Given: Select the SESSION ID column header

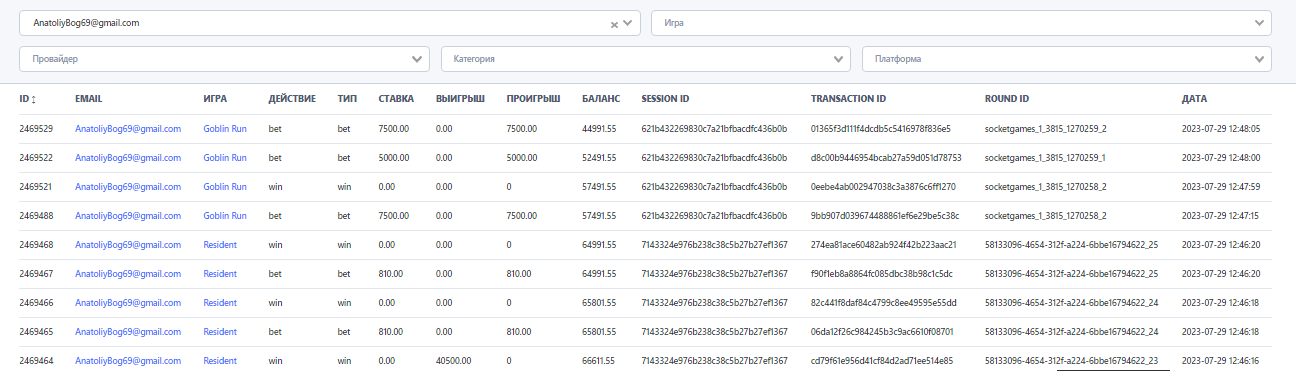Looking at the screenshot, I should click(x=665, y=99).
